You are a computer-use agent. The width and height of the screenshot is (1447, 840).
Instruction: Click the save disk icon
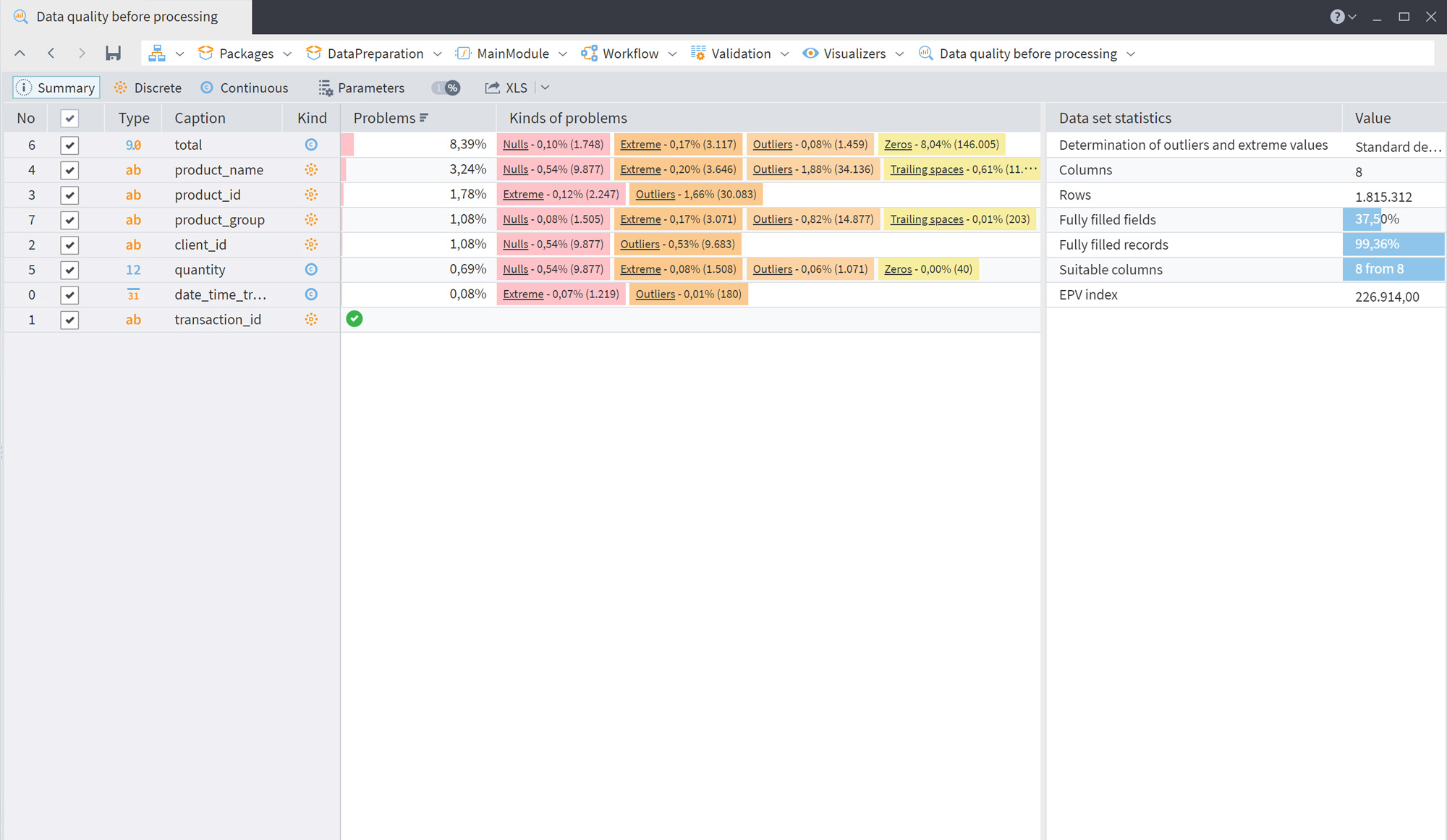(x=113, y=54)
